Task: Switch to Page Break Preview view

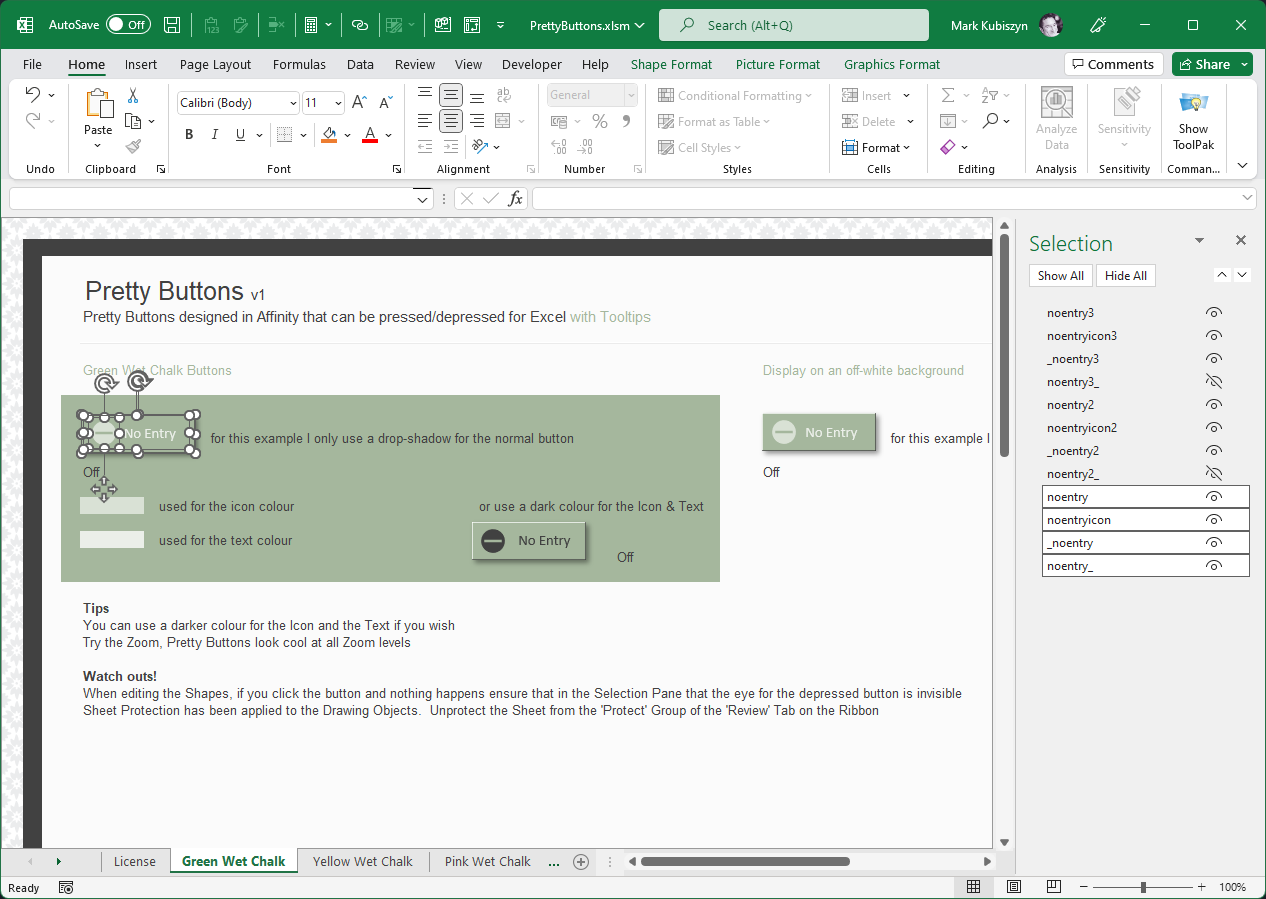Action: click(1053, 887)
